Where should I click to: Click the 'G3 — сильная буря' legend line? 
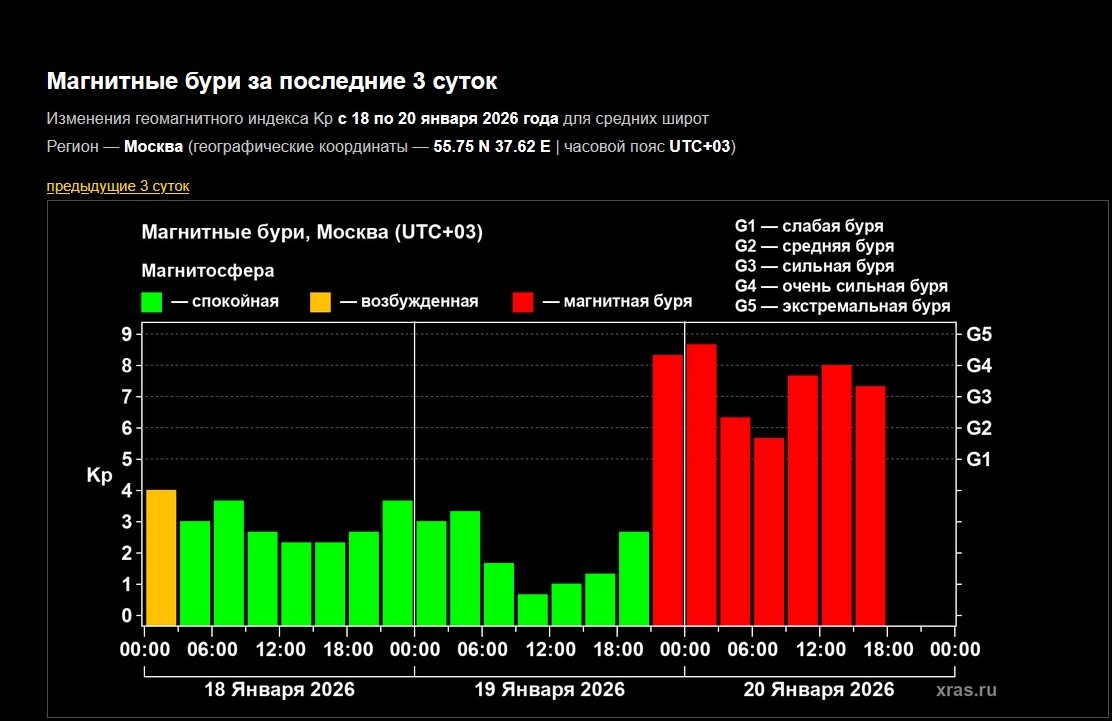pos(814,266)
